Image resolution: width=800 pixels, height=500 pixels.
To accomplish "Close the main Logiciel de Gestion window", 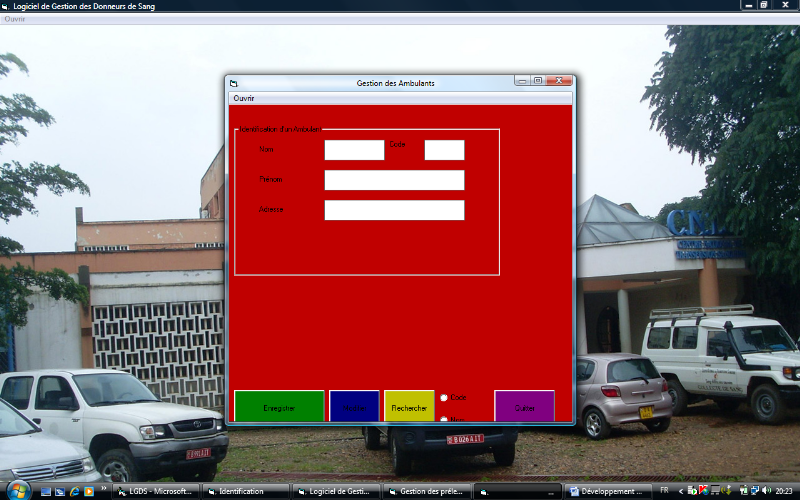I will point(786,5).
